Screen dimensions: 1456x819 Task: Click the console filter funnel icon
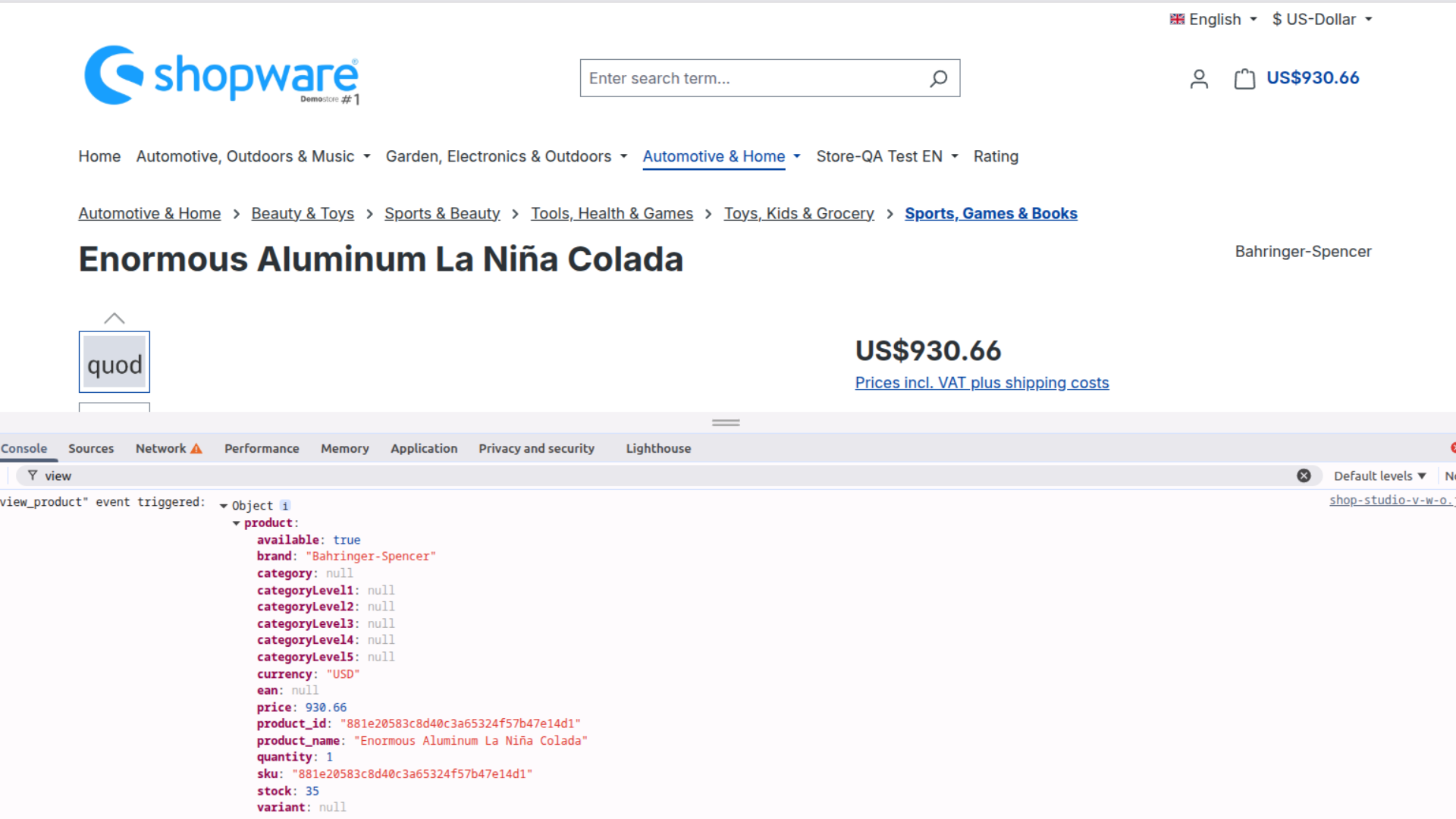pos(33,475)
